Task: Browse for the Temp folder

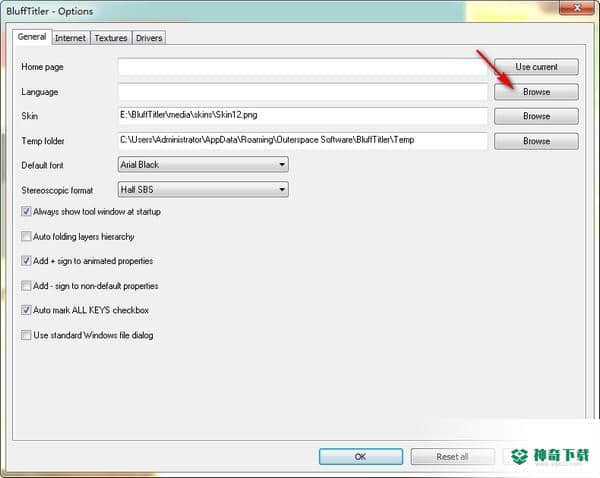Action: click(536, 141)
